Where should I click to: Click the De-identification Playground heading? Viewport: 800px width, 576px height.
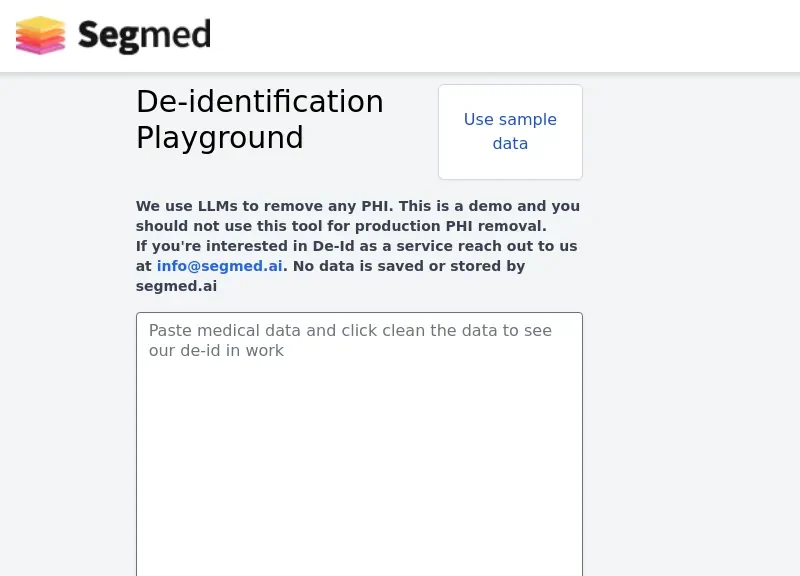coord(260,119)
